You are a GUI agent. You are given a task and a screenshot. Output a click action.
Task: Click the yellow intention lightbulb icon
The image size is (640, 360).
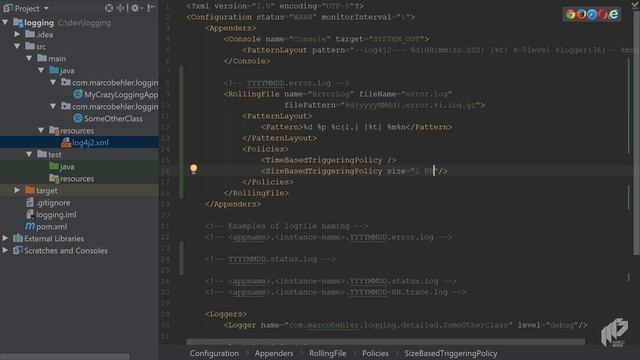coord(193,169)
